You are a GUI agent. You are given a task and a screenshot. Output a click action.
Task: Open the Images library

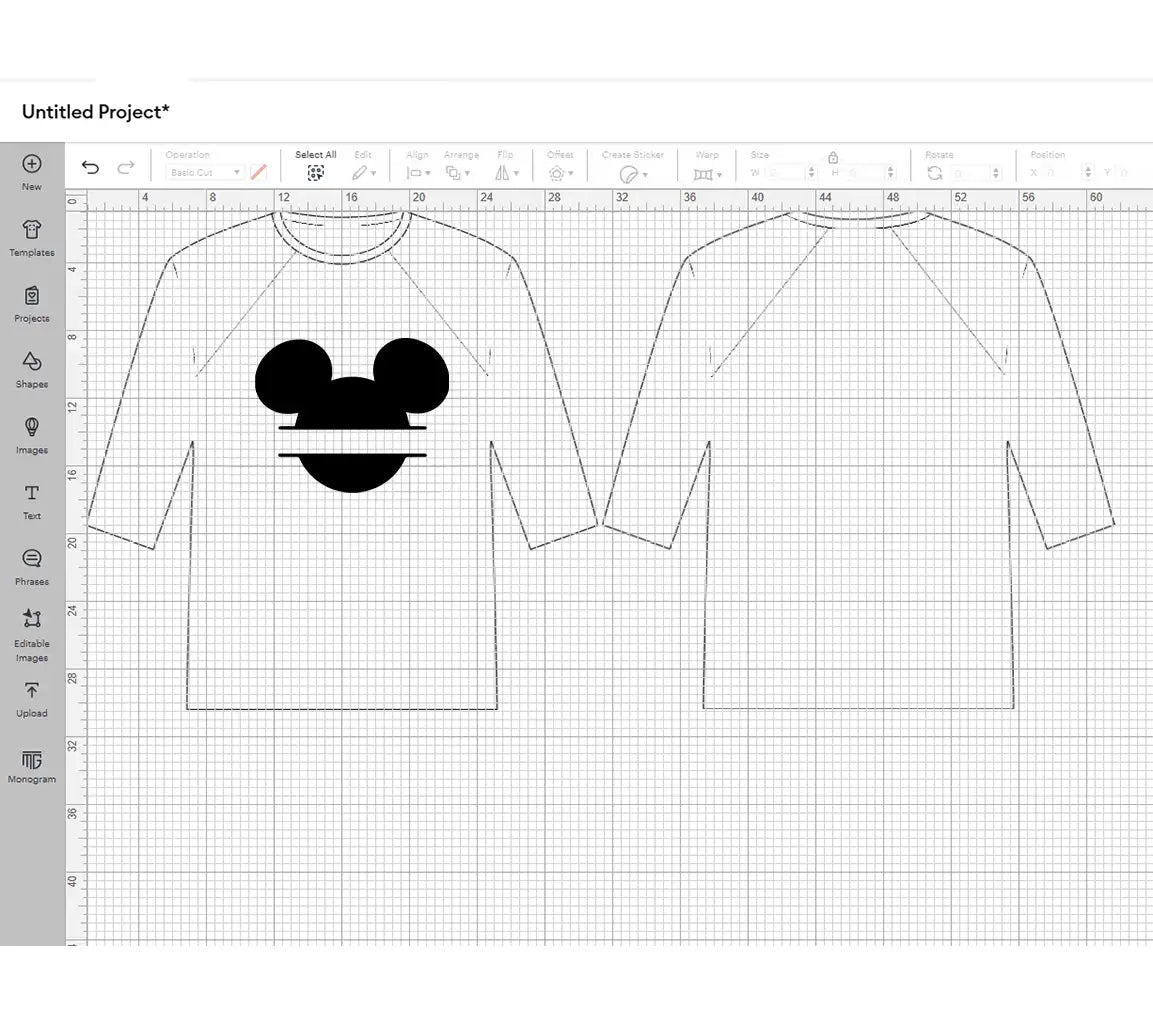(x=32, y=436)
